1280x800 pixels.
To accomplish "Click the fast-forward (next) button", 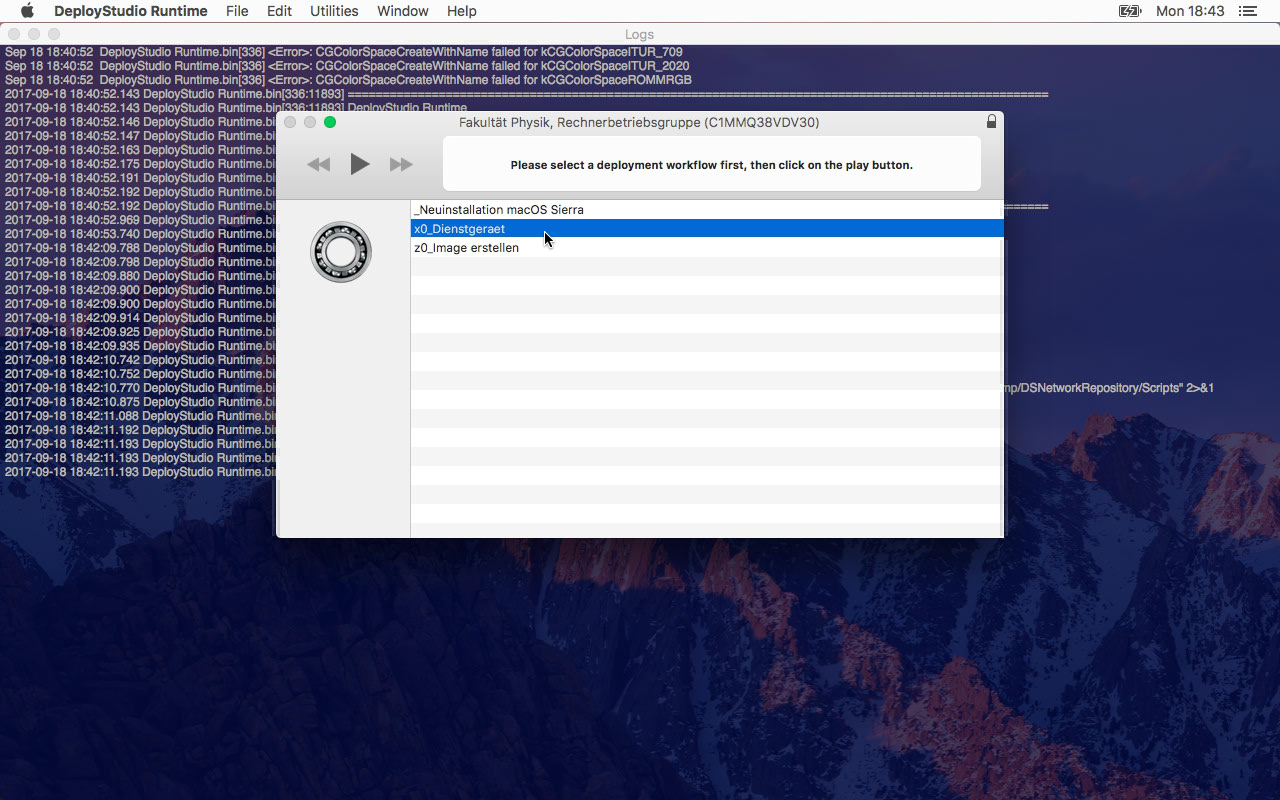I will click(x=401, y=165).
